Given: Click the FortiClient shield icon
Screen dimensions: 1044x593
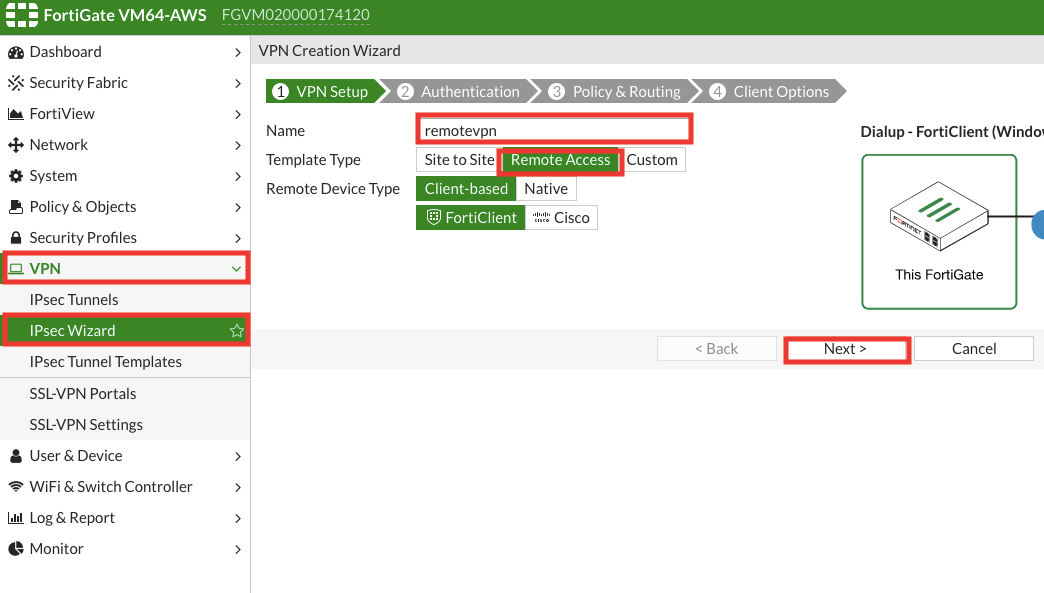Looking at the screenshot, I should click(433, 217).
